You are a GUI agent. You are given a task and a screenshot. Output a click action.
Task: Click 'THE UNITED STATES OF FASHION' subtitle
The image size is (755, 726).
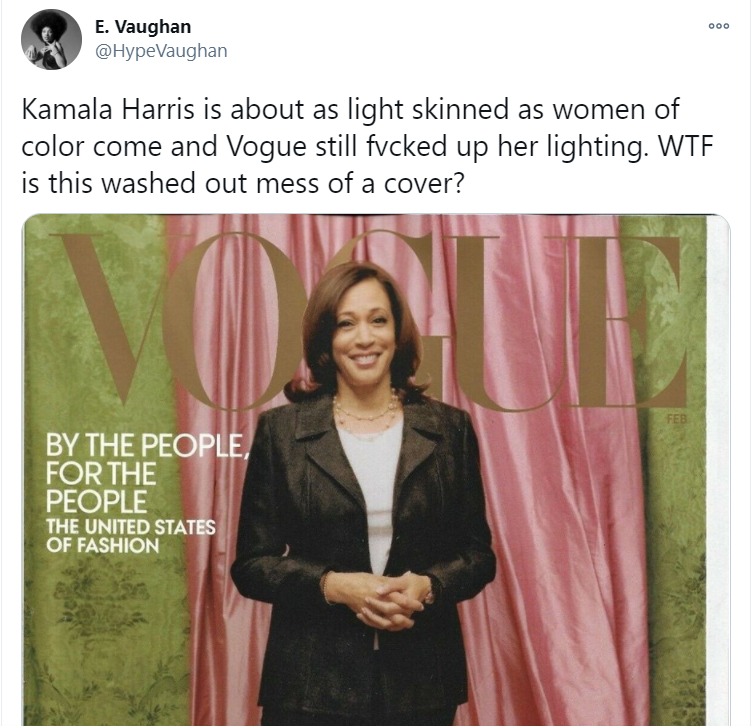[x=130, y=536]
